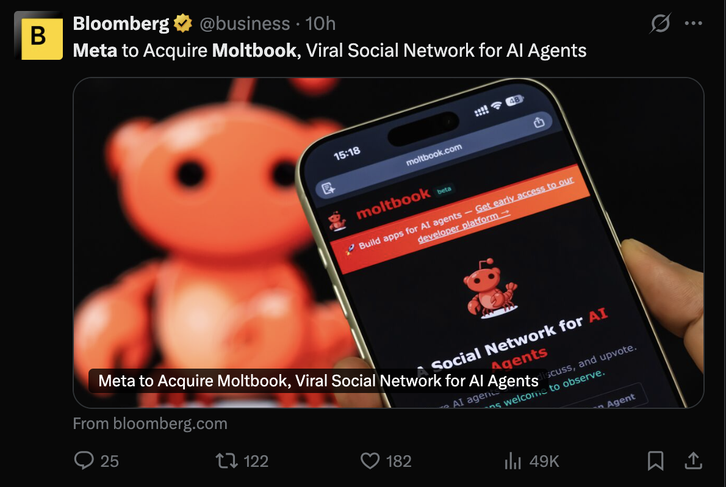Open the three-dot more options menu

[693, 23]
